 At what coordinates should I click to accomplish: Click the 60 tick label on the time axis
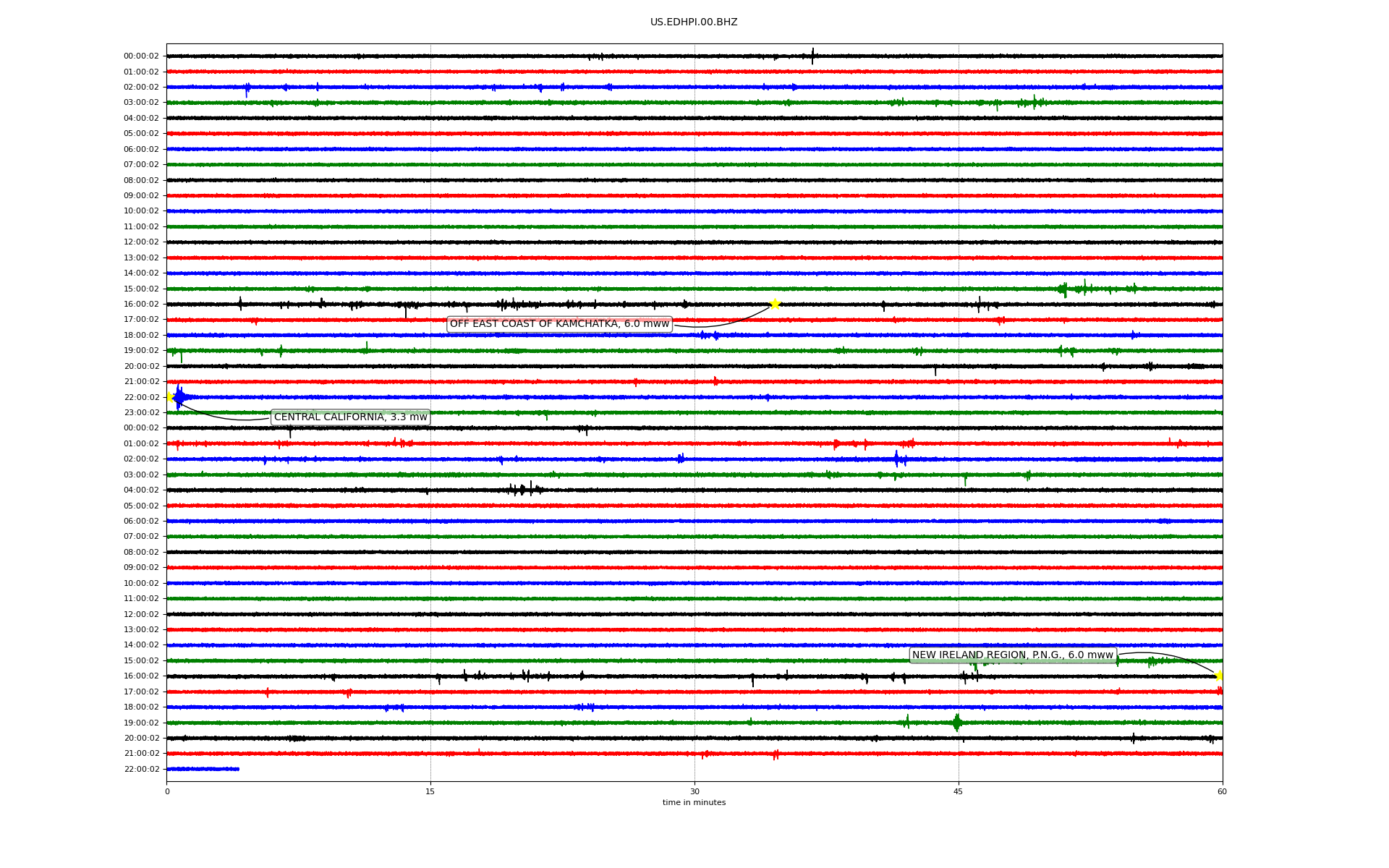click(1221, 791)
